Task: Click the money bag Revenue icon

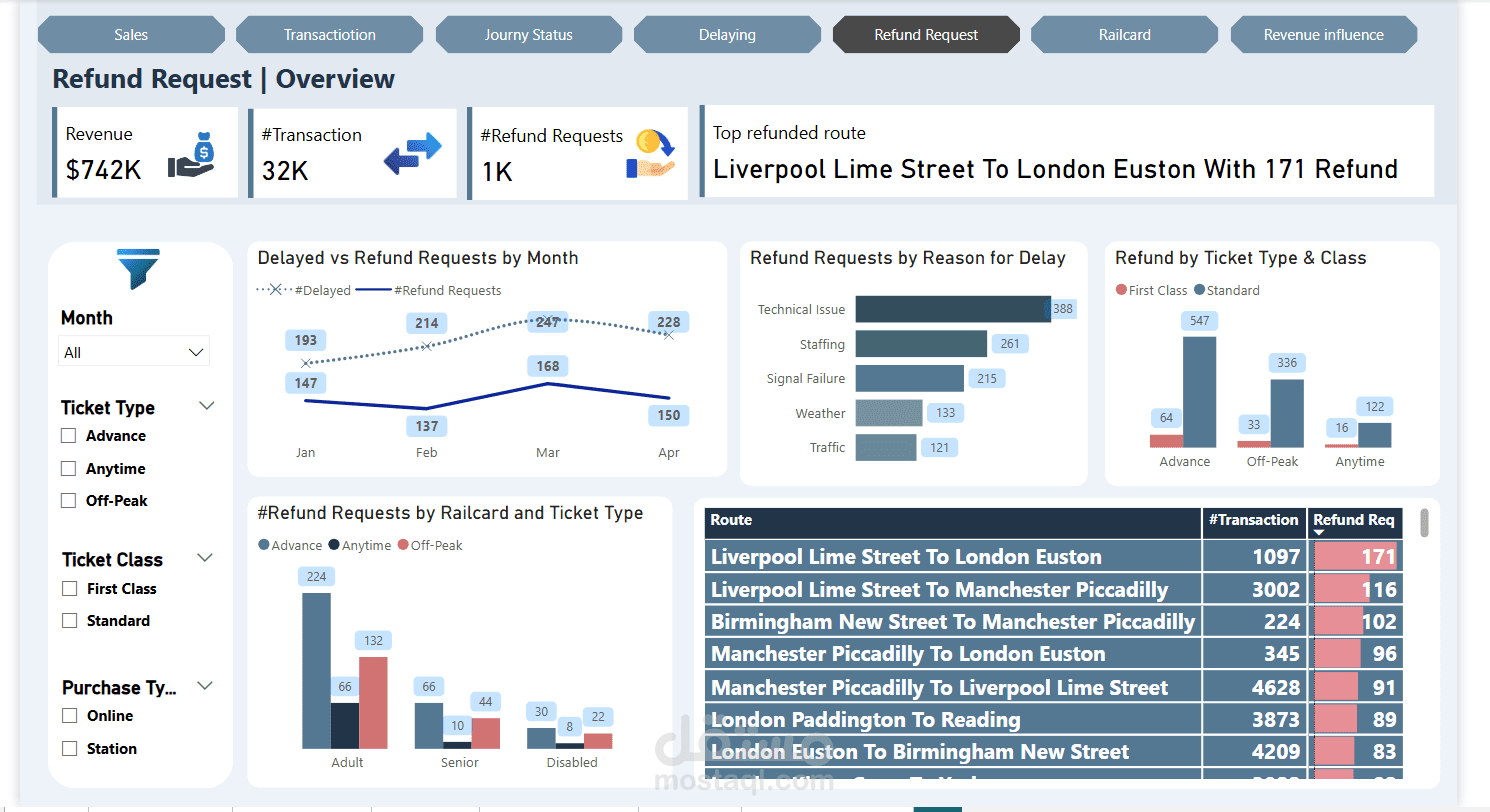Action: [x=191, y=155]
